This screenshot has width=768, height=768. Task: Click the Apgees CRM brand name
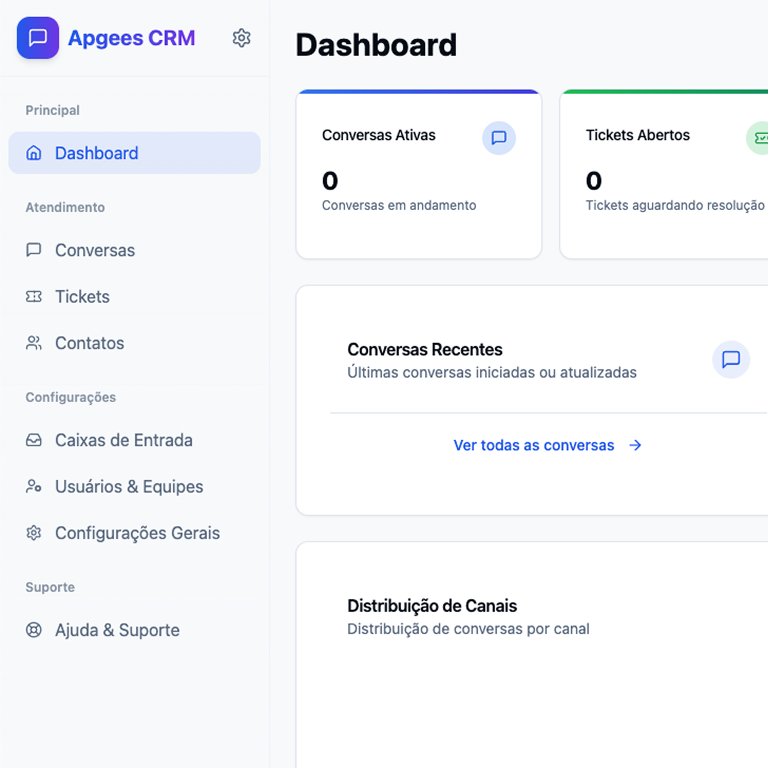coord(131,38)
